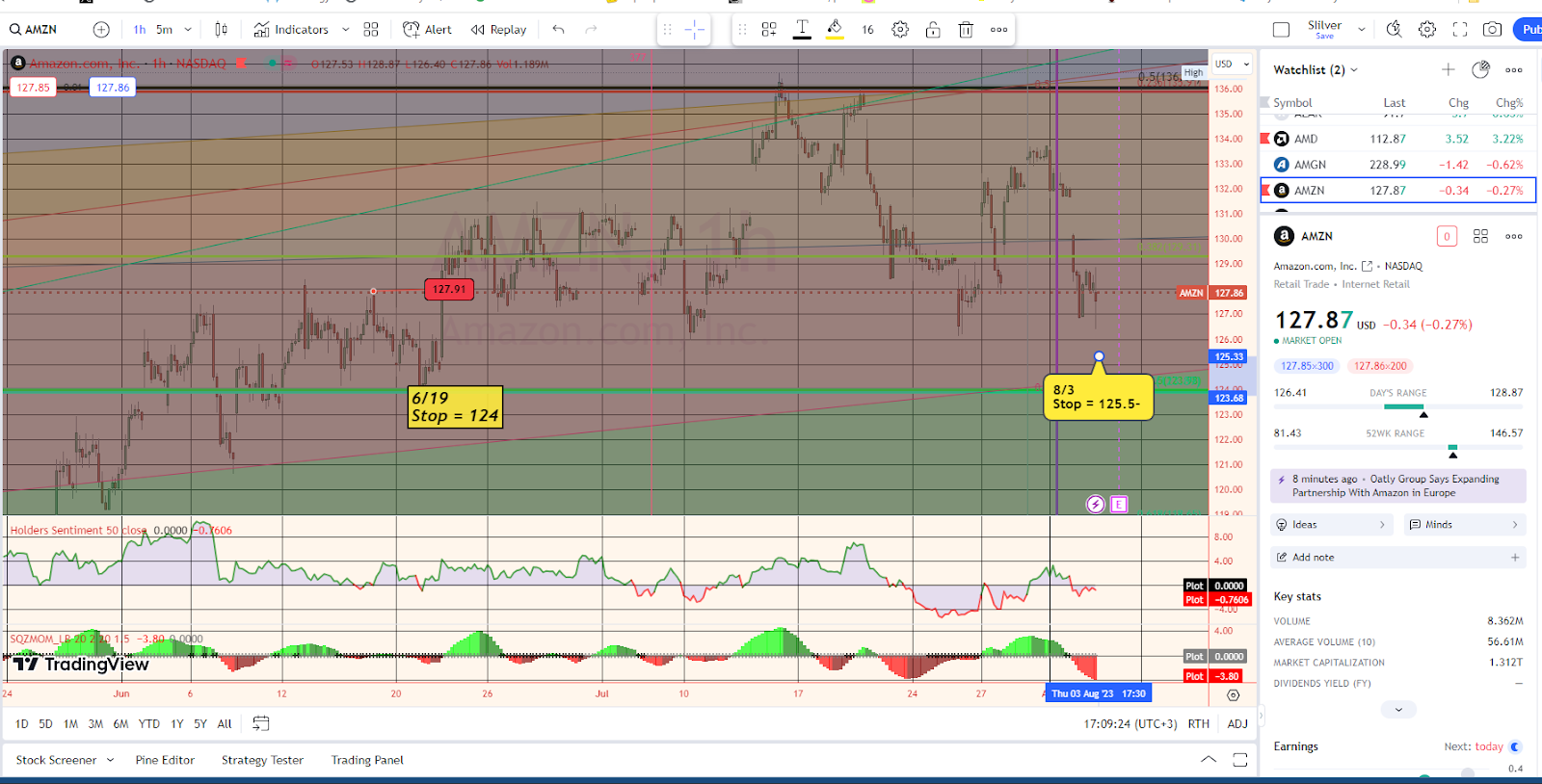Open Amazon.com, Inc. symbol page link
Screen dimensions: 1542x784
1367,266
